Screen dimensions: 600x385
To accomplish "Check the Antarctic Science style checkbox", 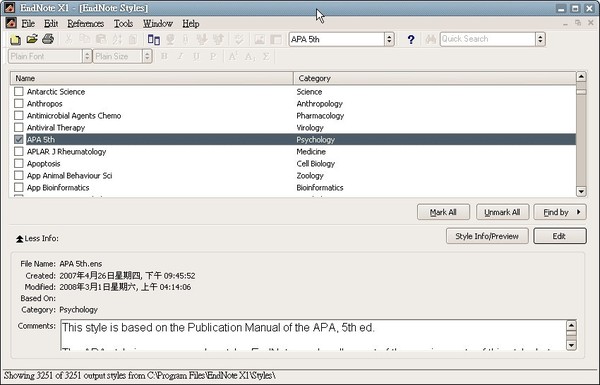I will pyautogui.click(x=18, y=91).
